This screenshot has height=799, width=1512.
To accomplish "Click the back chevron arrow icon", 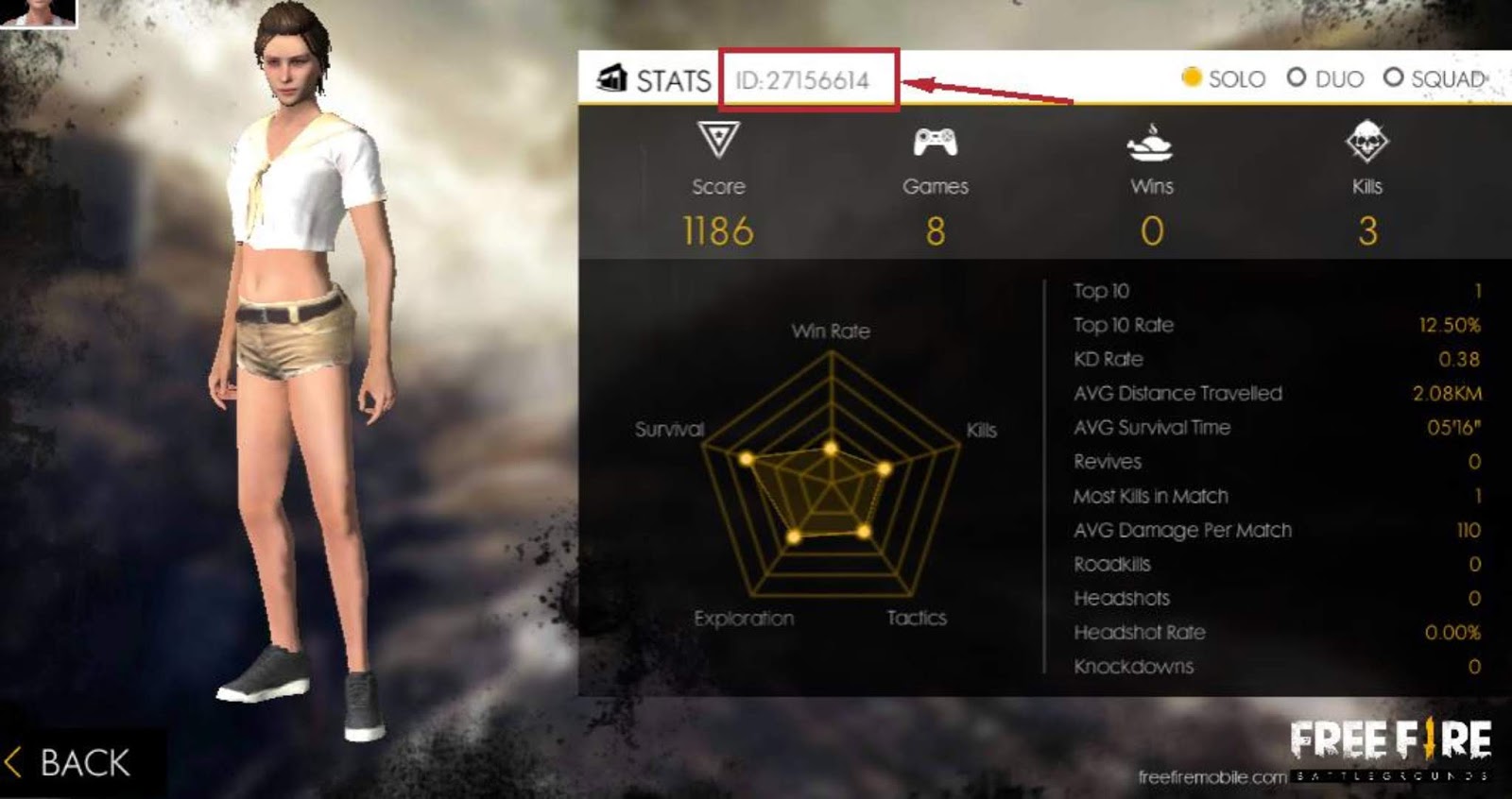I will point(13,762).
